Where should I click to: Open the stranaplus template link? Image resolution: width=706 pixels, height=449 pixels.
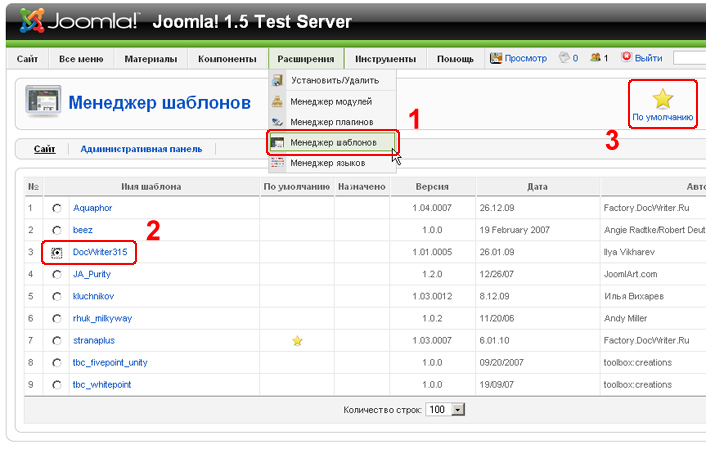[94, 340]
